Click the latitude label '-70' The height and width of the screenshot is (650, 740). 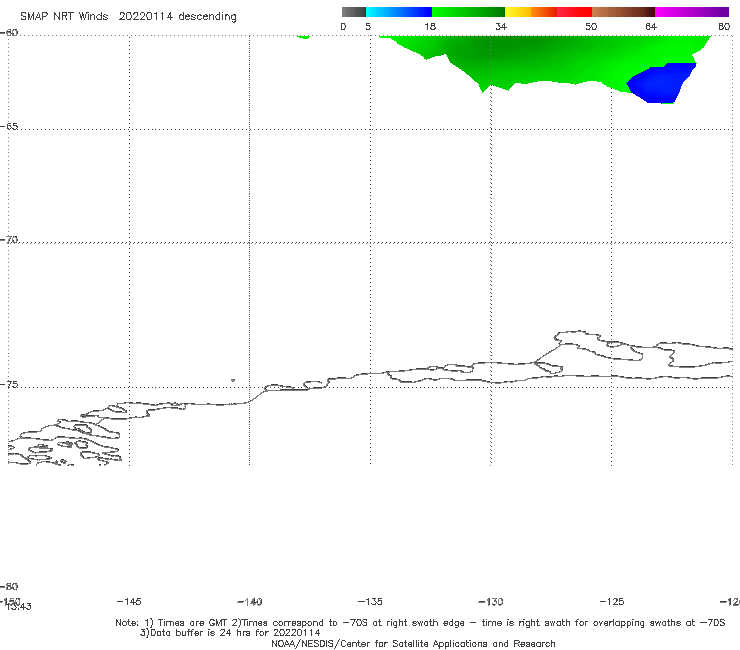click(9, 240)
